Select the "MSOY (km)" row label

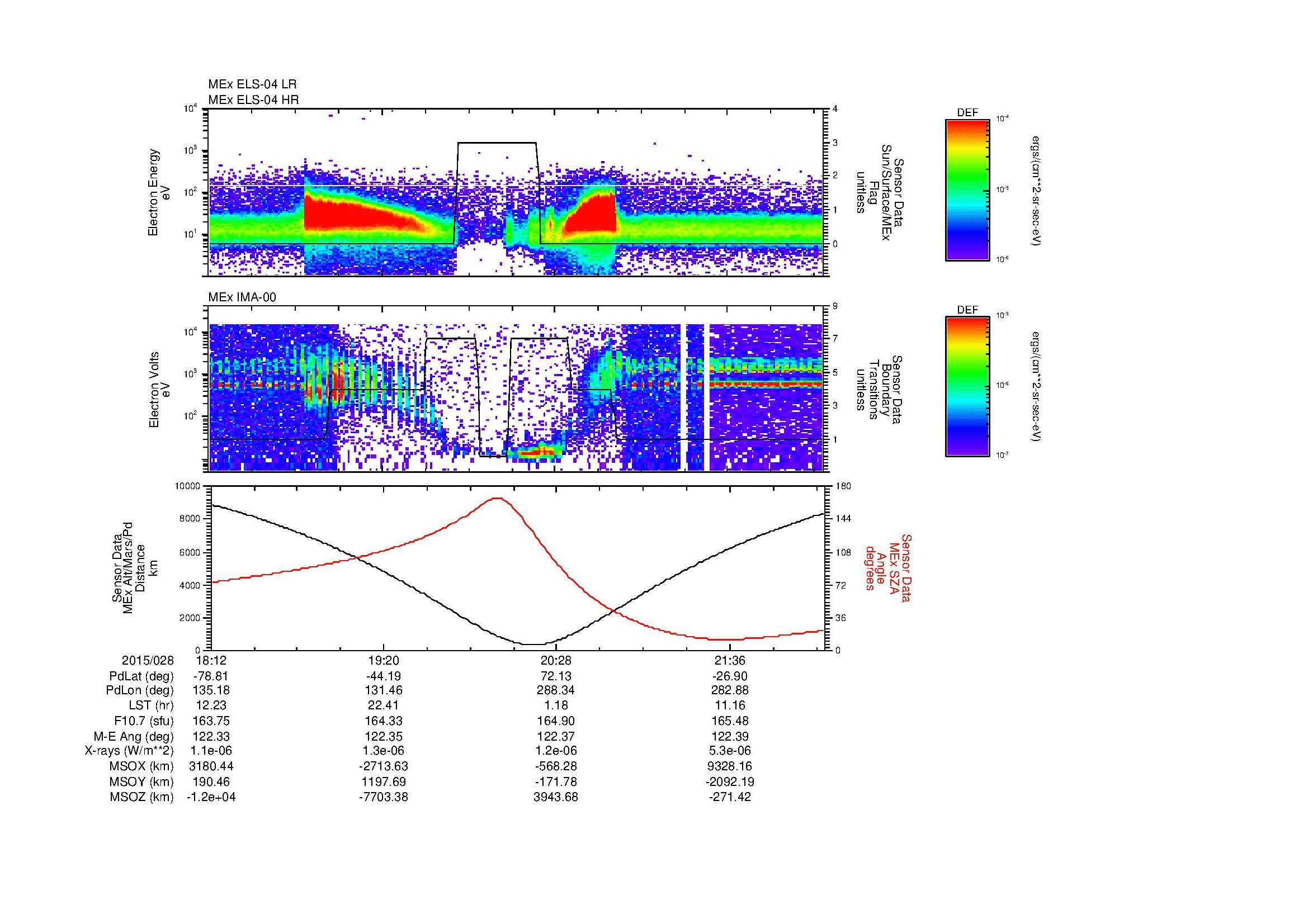pos(142,781)
